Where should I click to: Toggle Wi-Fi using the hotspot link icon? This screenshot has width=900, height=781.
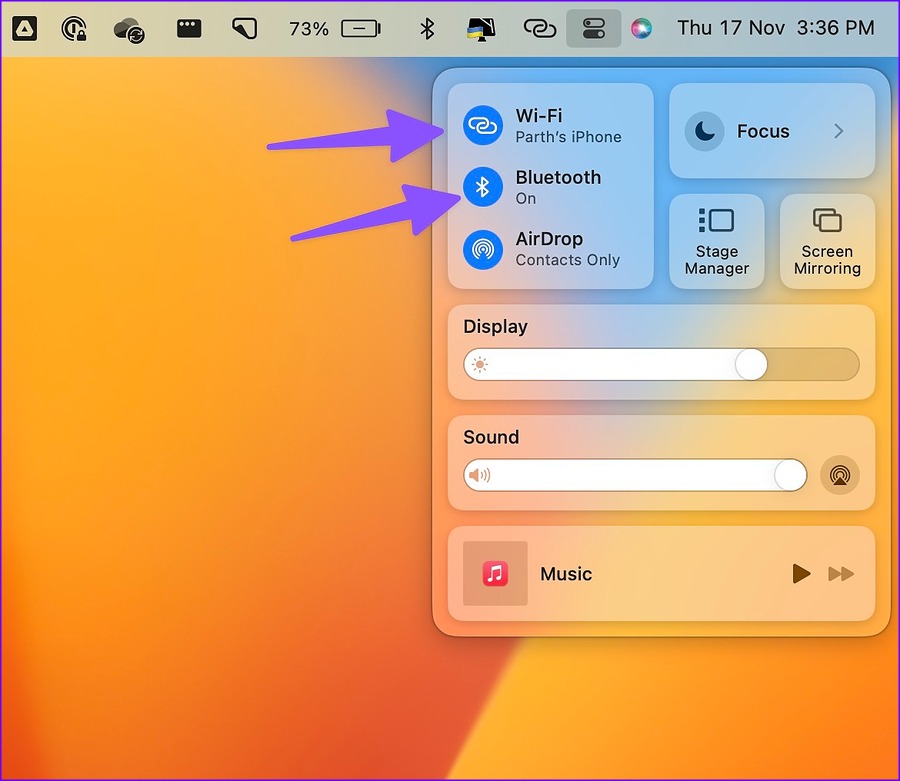(483, 125)
